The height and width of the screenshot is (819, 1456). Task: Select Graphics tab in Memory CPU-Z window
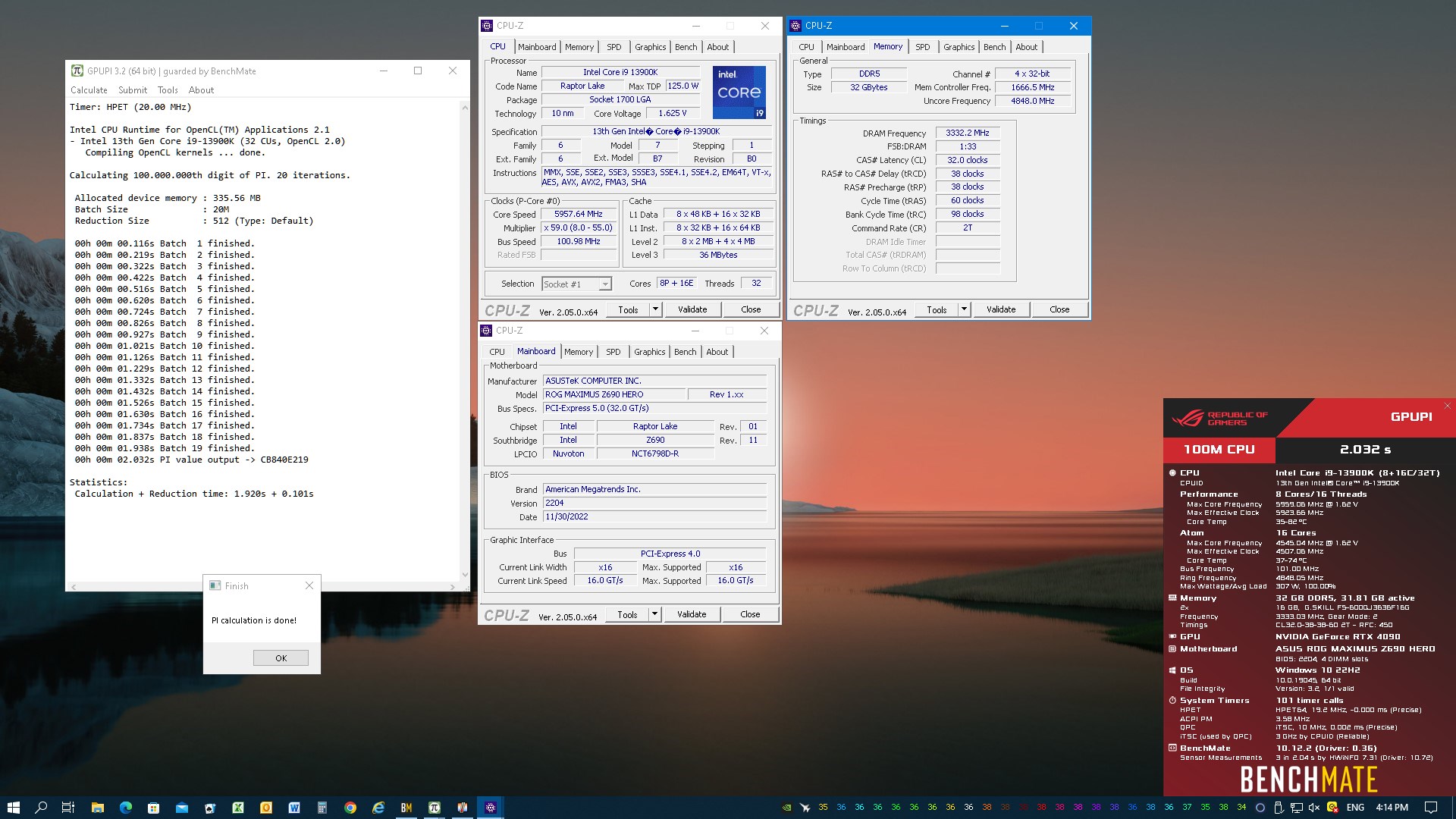959,47
